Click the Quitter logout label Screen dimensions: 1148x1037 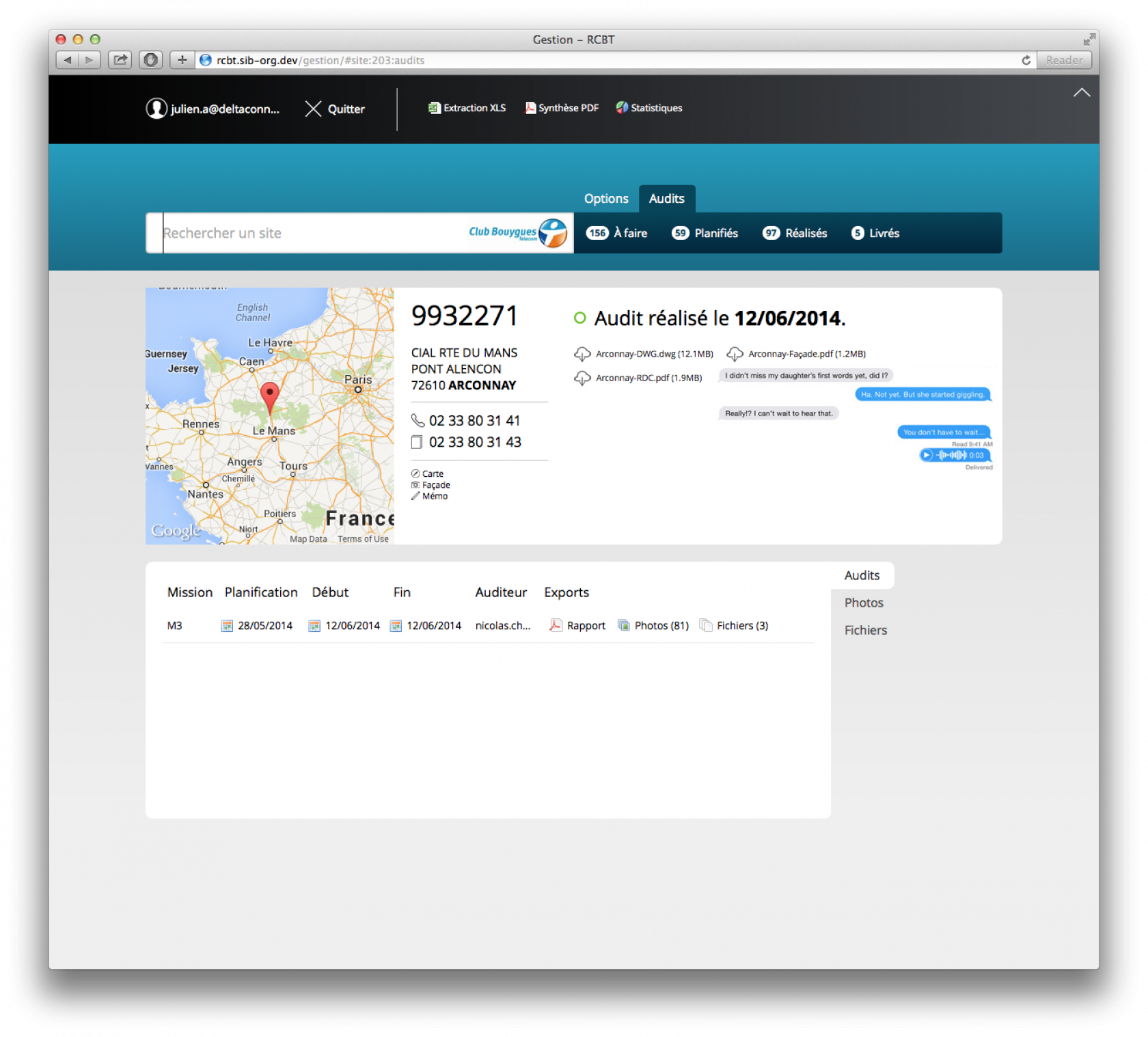coord(346,109)
